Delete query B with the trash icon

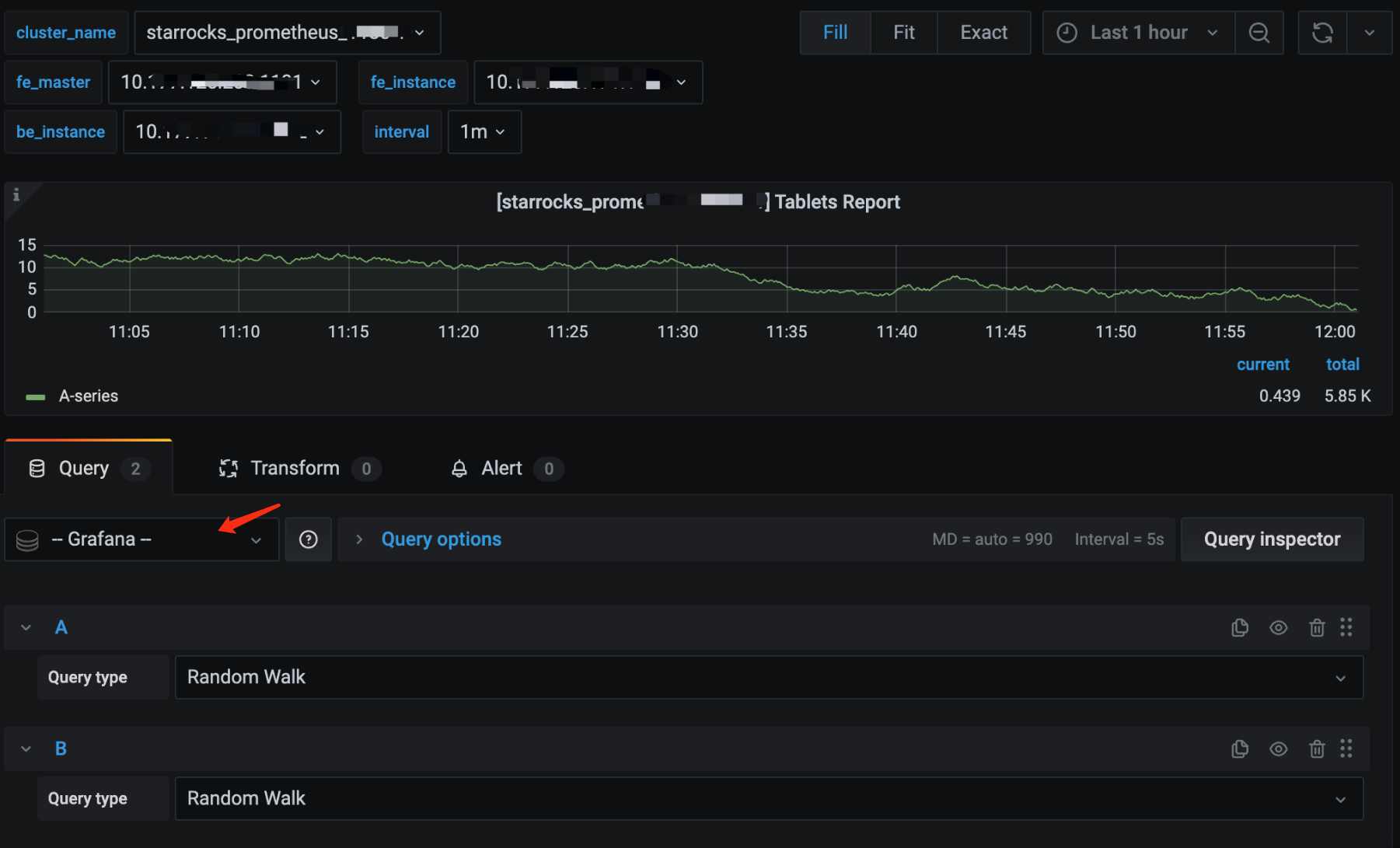pos(1316,749)
